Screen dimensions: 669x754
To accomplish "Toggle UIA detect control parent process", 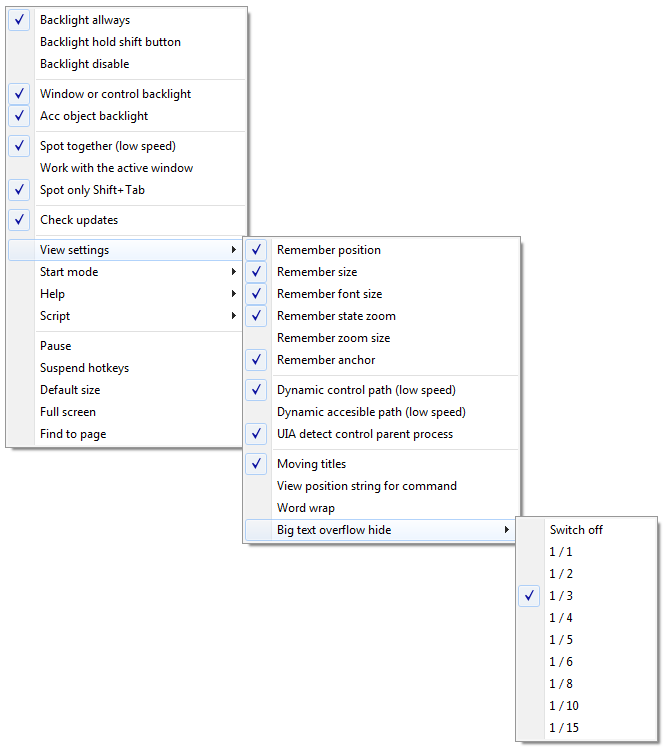I will [382, 434].
